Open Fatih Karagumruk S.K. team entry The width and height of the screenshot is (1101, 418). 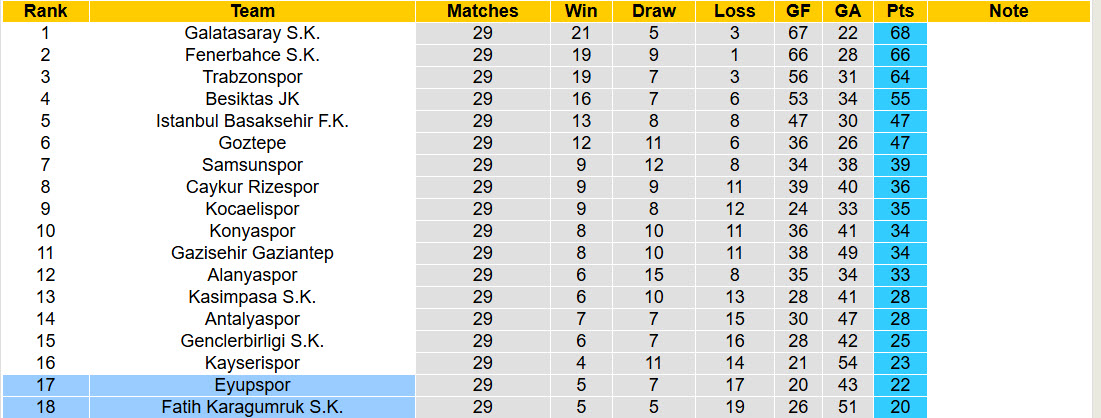pos(252,407)
